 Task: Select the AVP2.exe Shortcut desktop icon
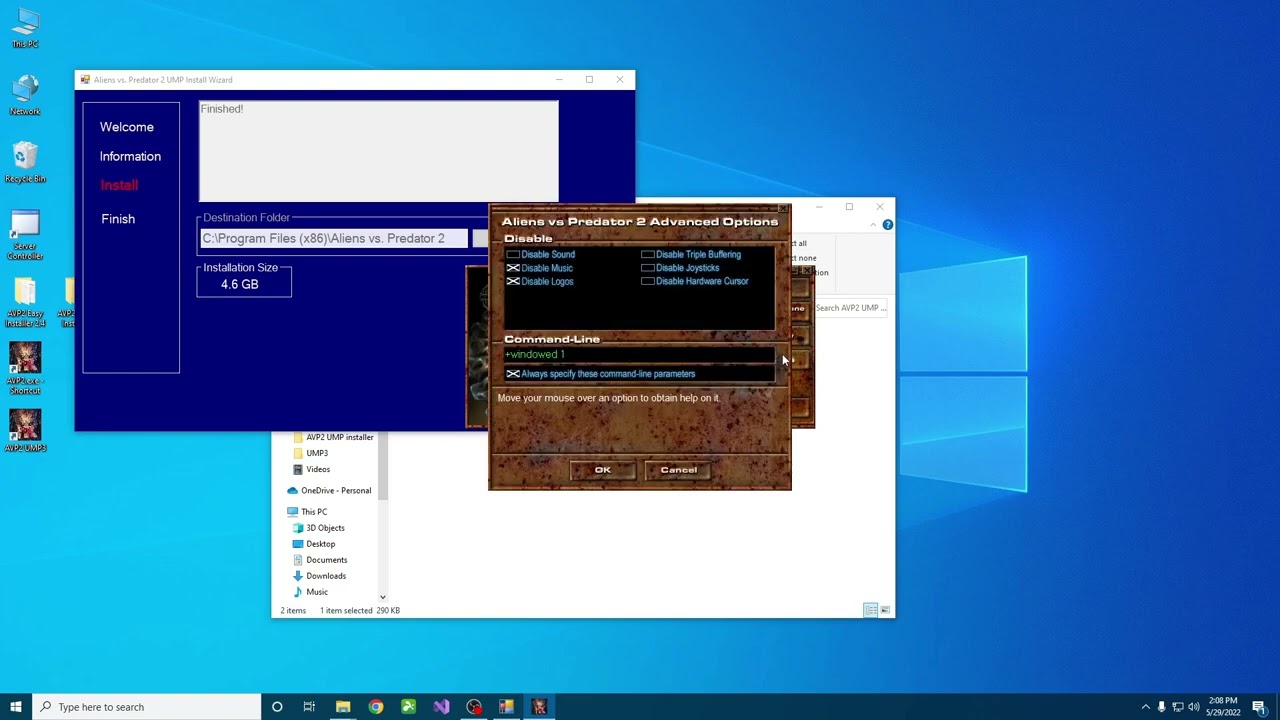tap(25, 369)
